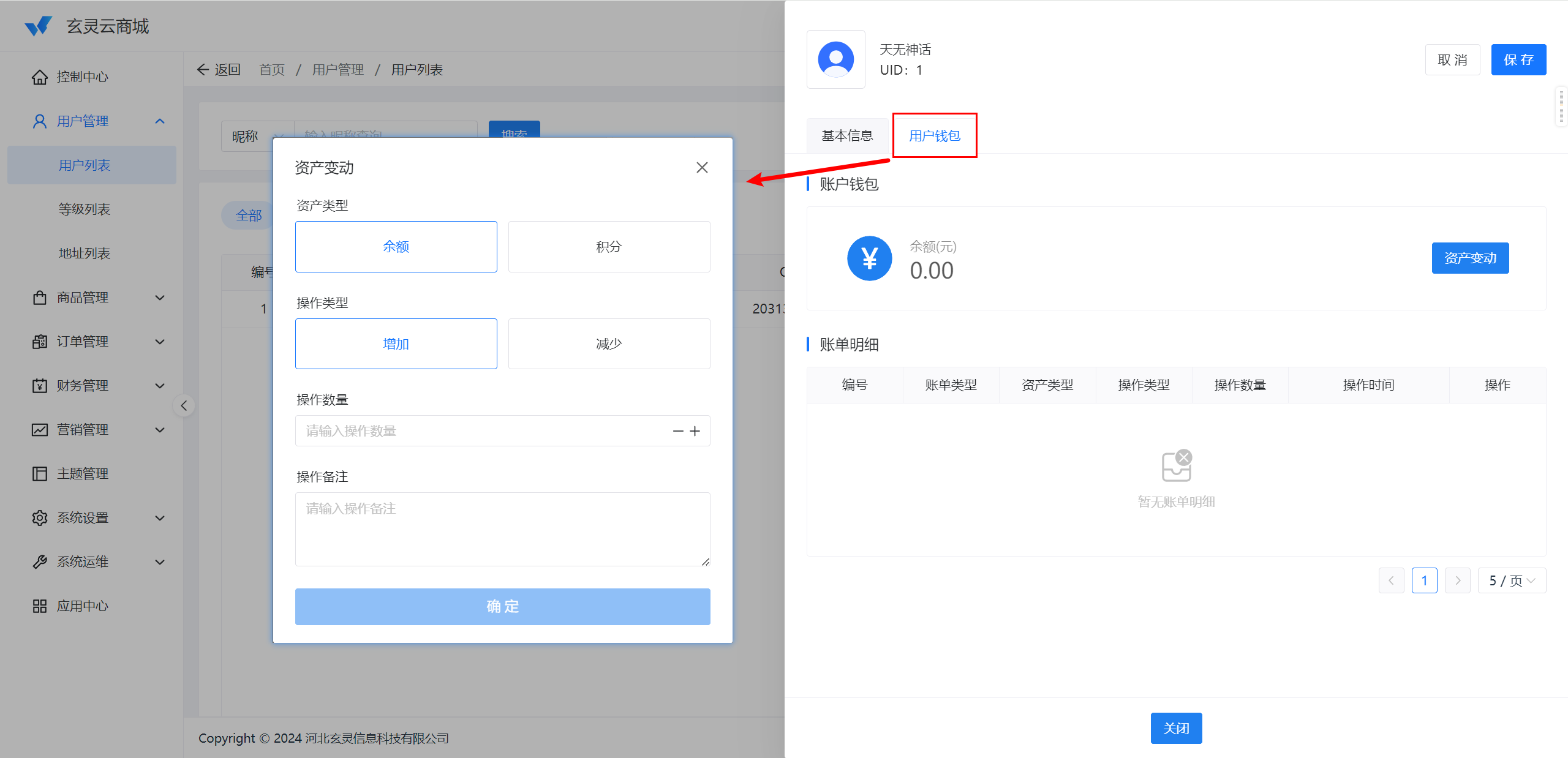This screenshot has height=758, width=1568.
Task: Click the shopping bag icon for 商品管理
Action: [x=40, y=298]
